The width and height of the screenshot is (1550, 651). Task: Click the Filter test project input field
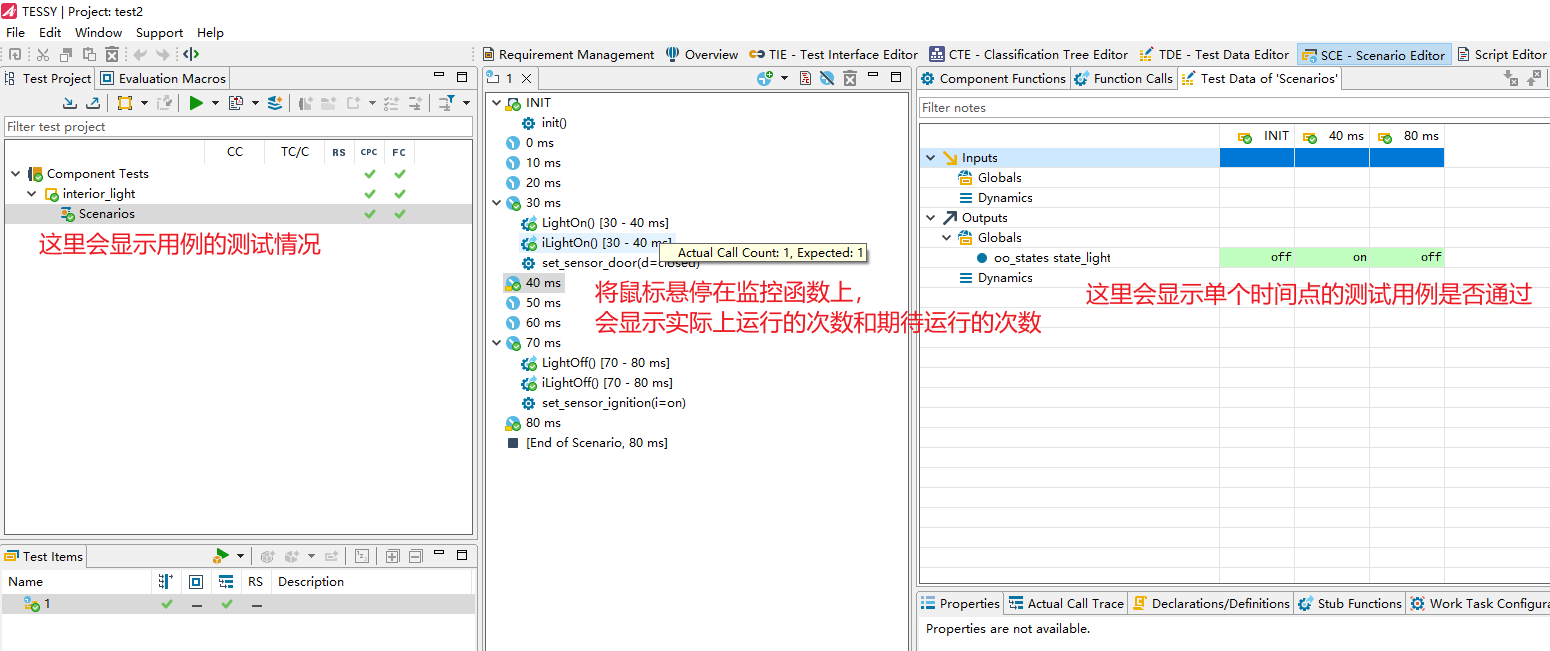pyautogui.click(x=238, y=127)
